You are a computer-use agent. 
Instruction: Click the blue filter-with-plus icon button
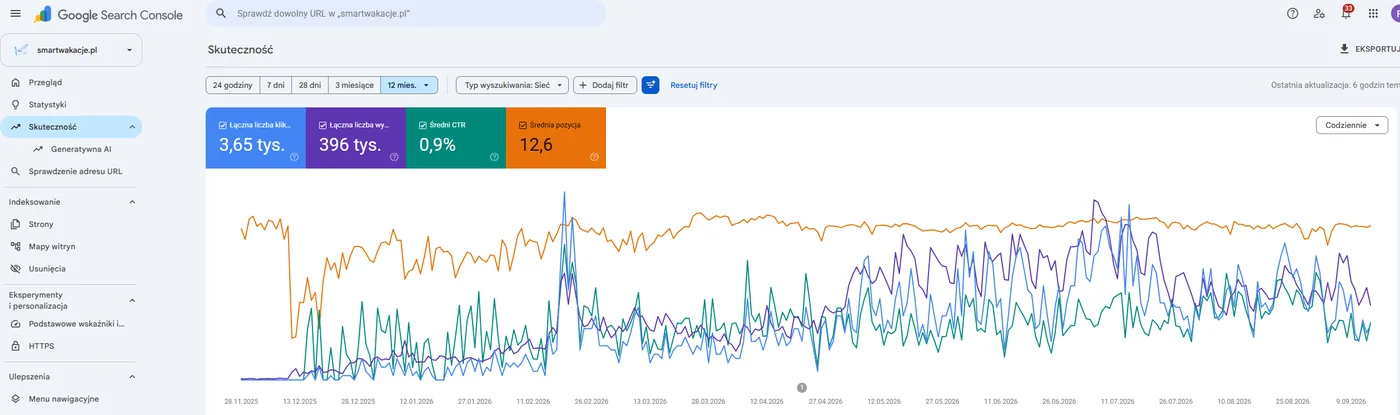point(650,85)
